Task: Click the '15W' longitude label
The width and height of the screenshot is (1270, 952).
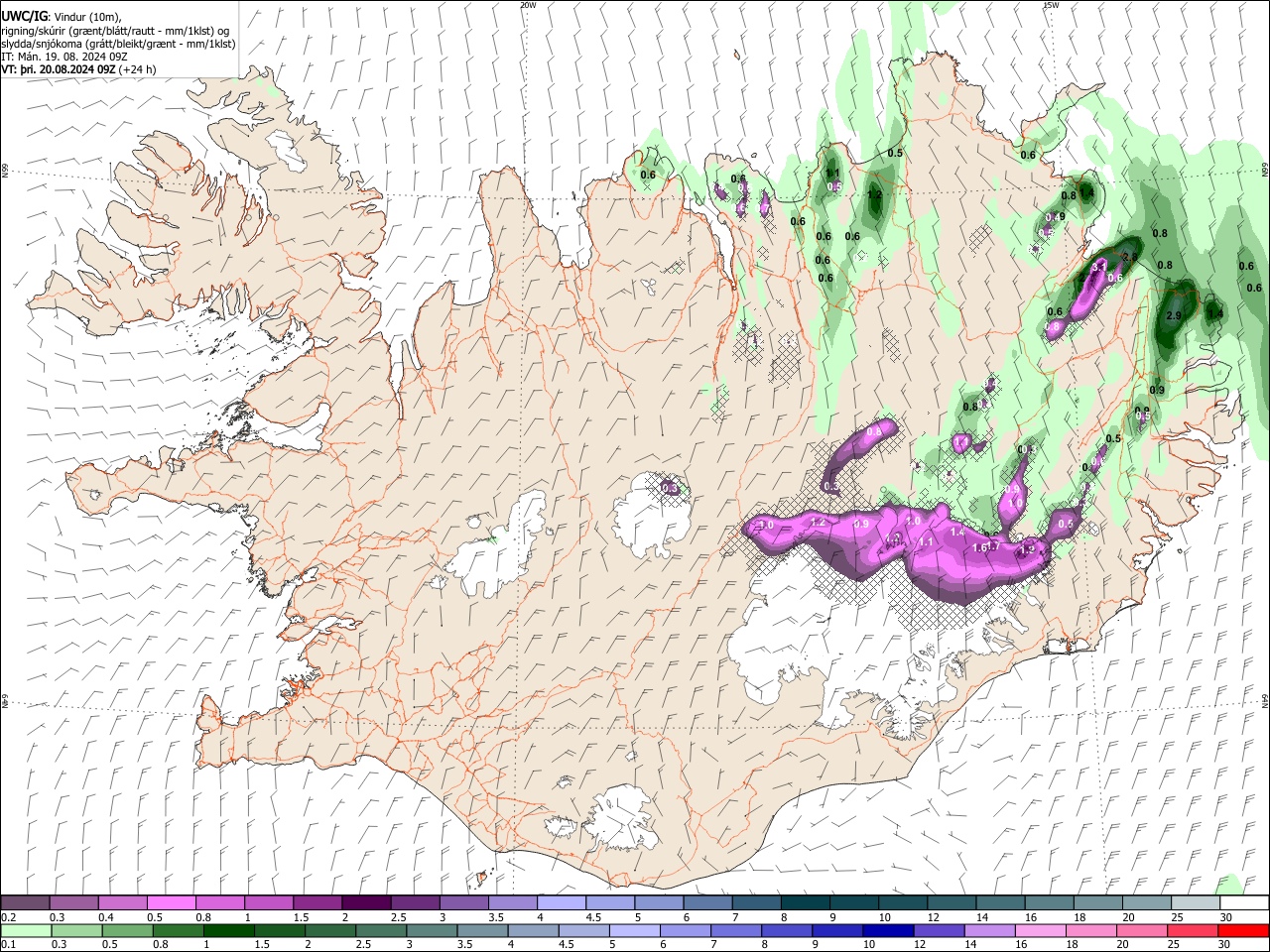Action: coord(1051,4)
